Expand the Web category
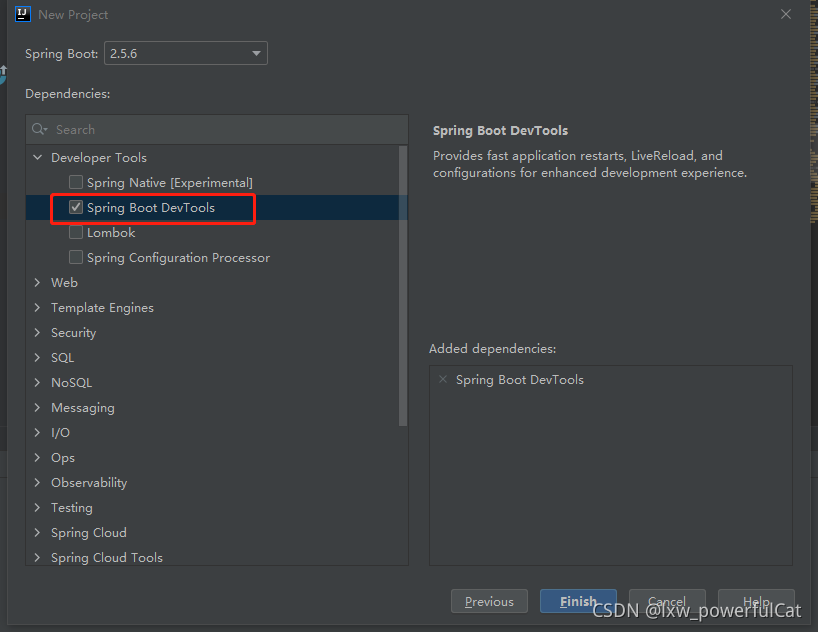Screen dimensions: 818x632 tap(38, 282)
